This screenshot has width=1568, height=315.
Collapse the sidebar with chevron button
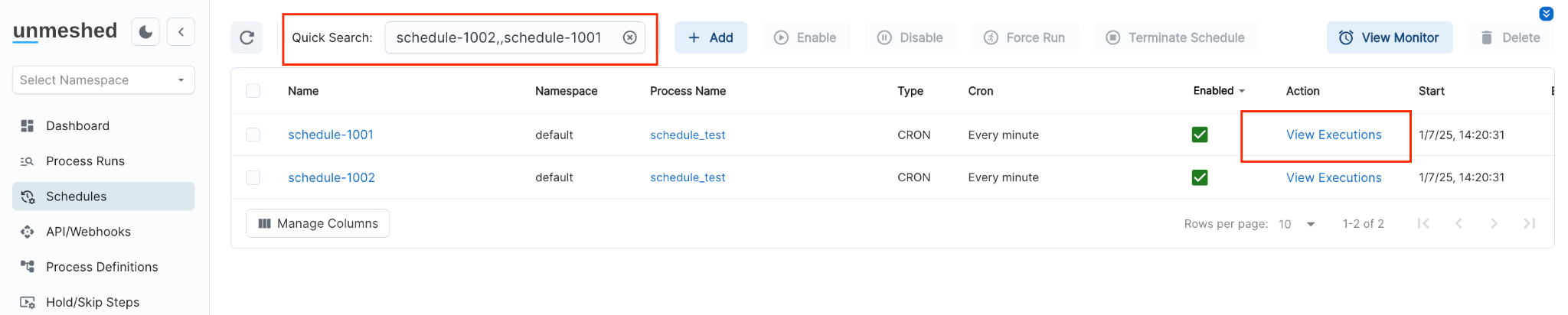pos(181,32)
